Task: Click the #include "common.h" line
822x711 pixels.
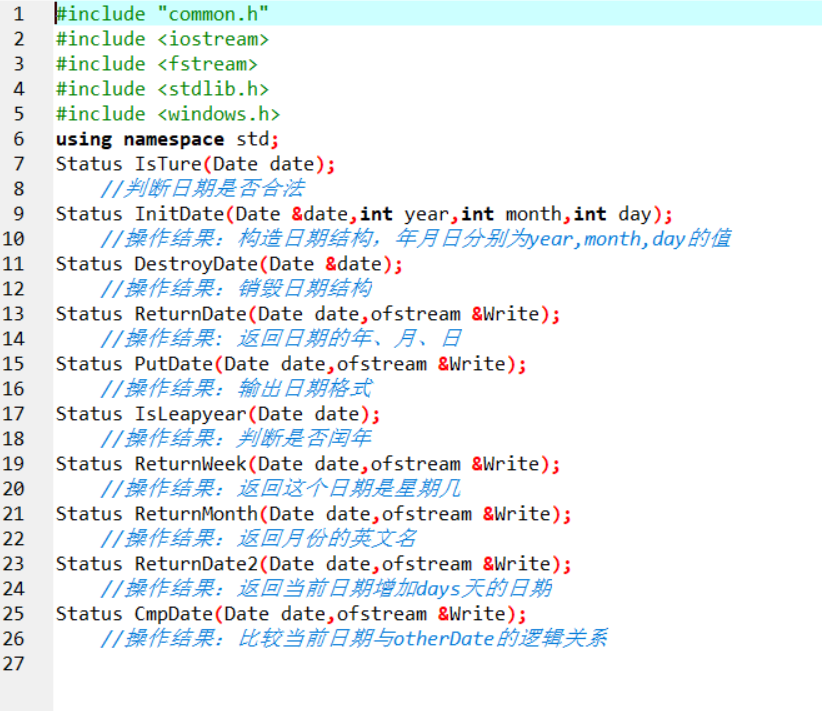Action: click(162, 14)
